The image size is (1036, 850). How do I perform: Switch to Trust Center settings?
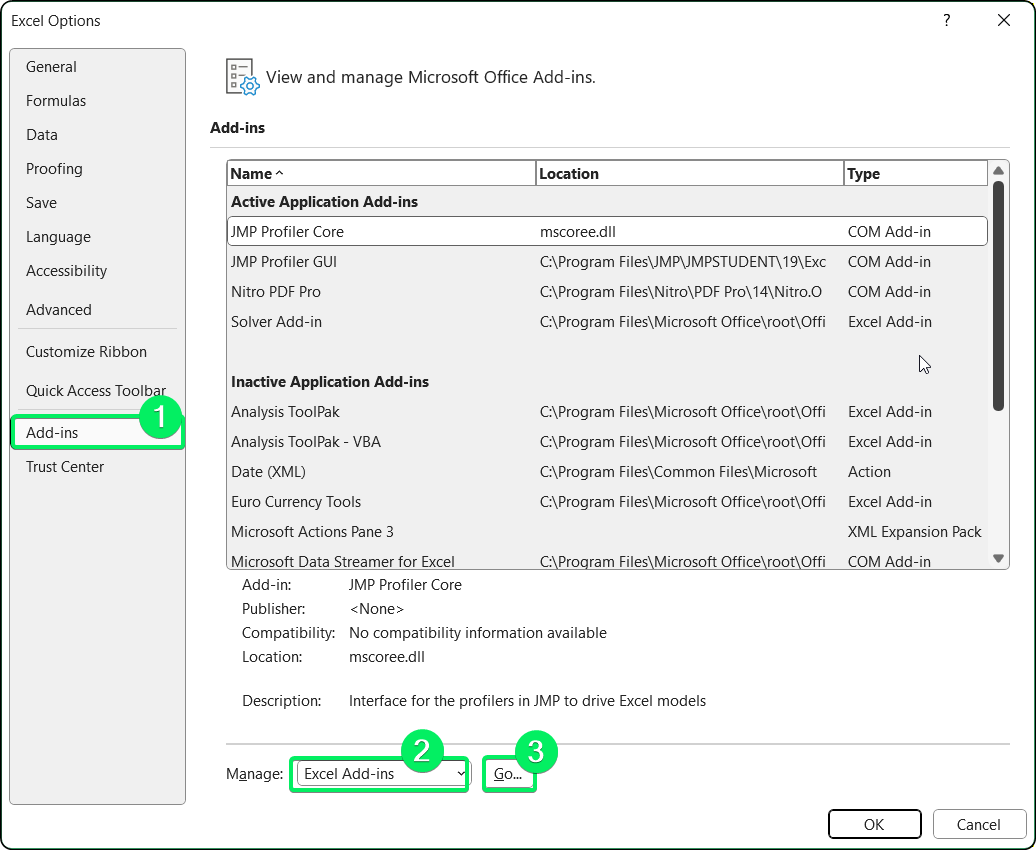point(64,466)
